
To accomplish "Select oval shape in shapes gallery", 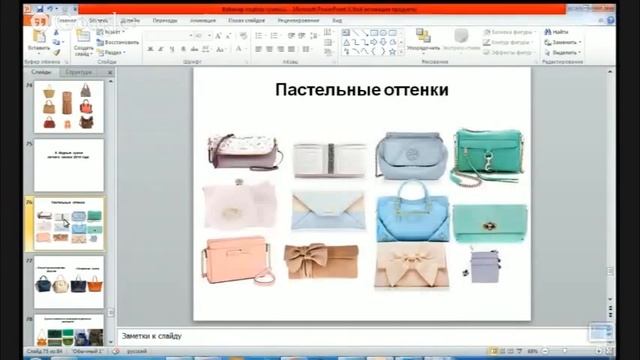I will [x=383, y=33].
